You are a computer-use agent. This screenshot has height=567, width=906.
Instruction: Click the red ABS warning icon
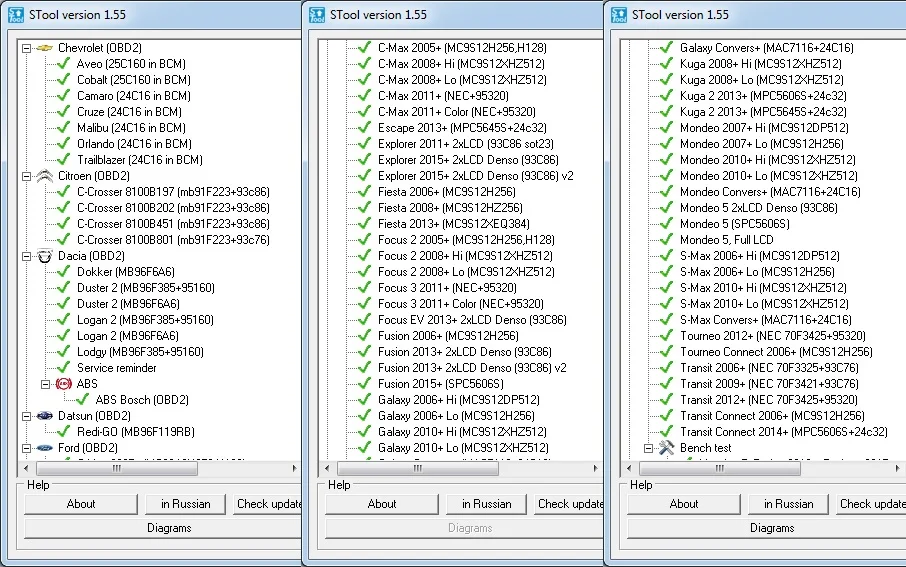pyautogui.click(x=64, y=384)
